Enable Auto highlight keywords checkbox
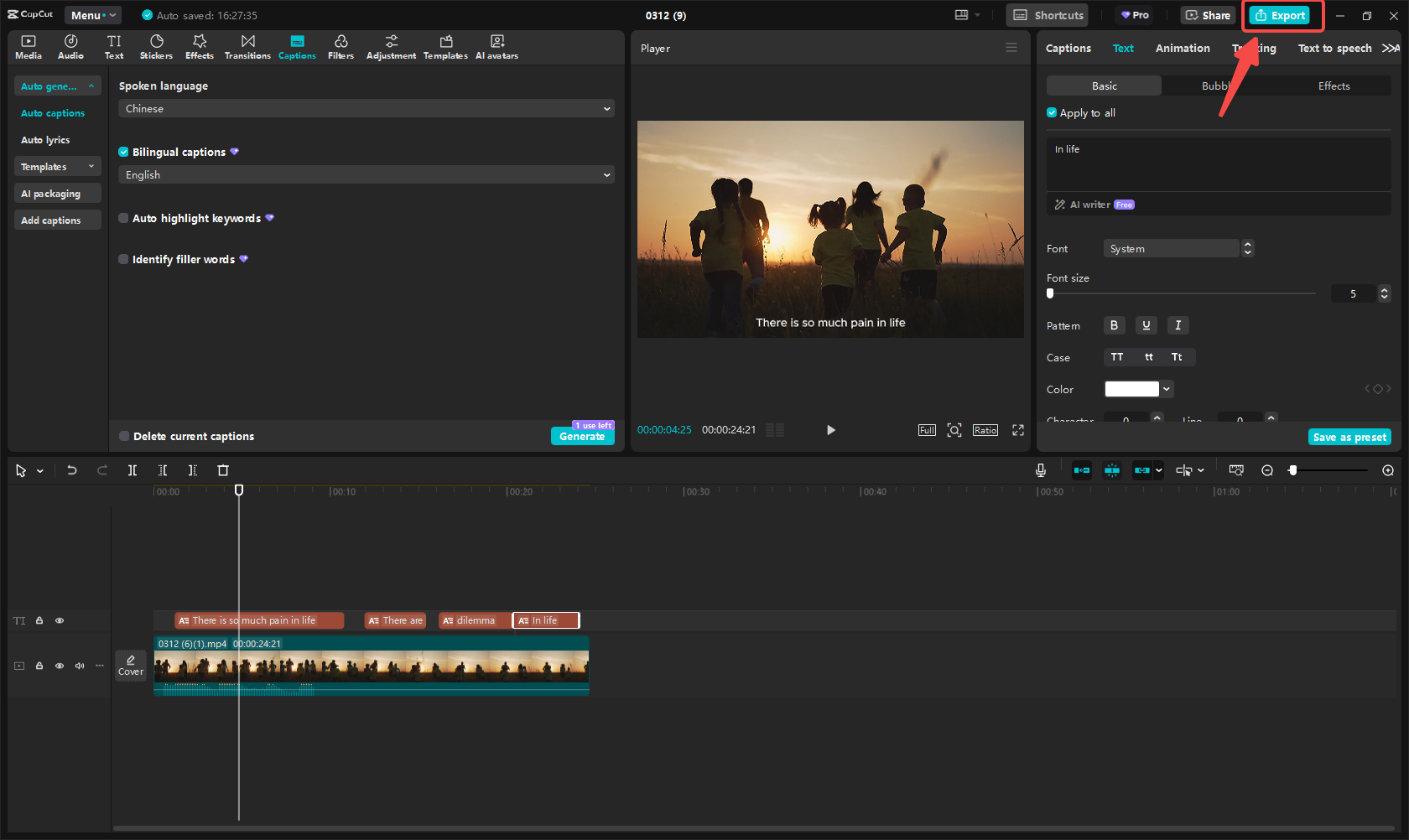The image size is (1409, 840). tap(124, 218)
